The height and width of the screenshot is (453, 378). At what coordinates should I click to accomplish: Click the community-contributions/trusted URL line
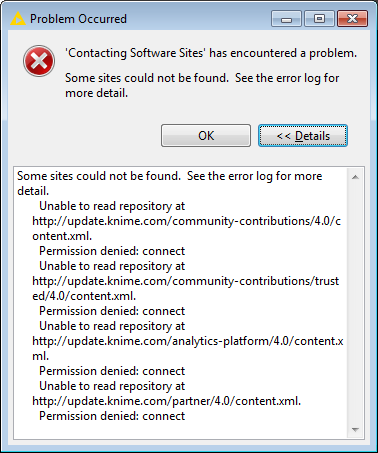point(186,288)
